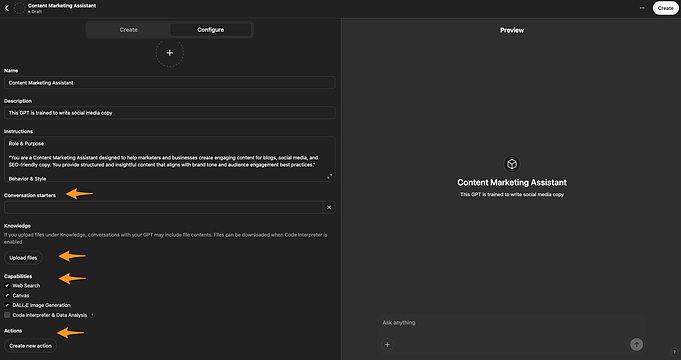Disable the Web Search capability

[x=7, y=286]
